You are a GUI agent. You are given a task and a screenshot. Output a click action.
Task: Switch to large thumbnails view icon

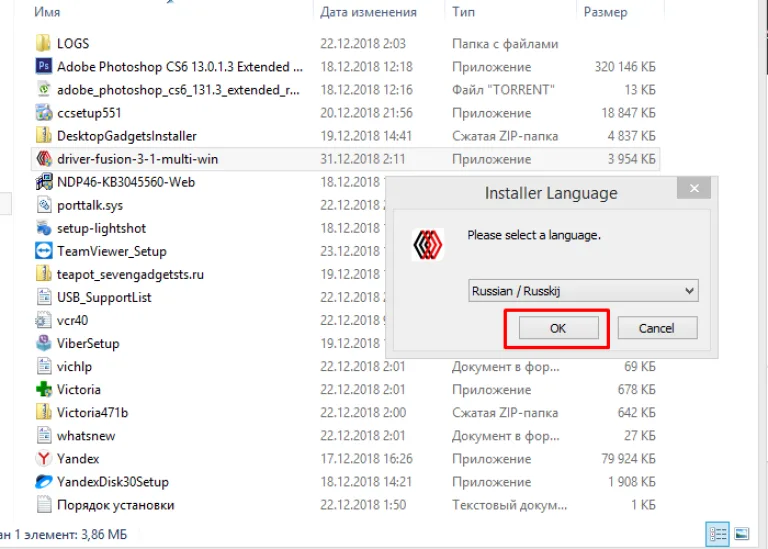(742, 534)
